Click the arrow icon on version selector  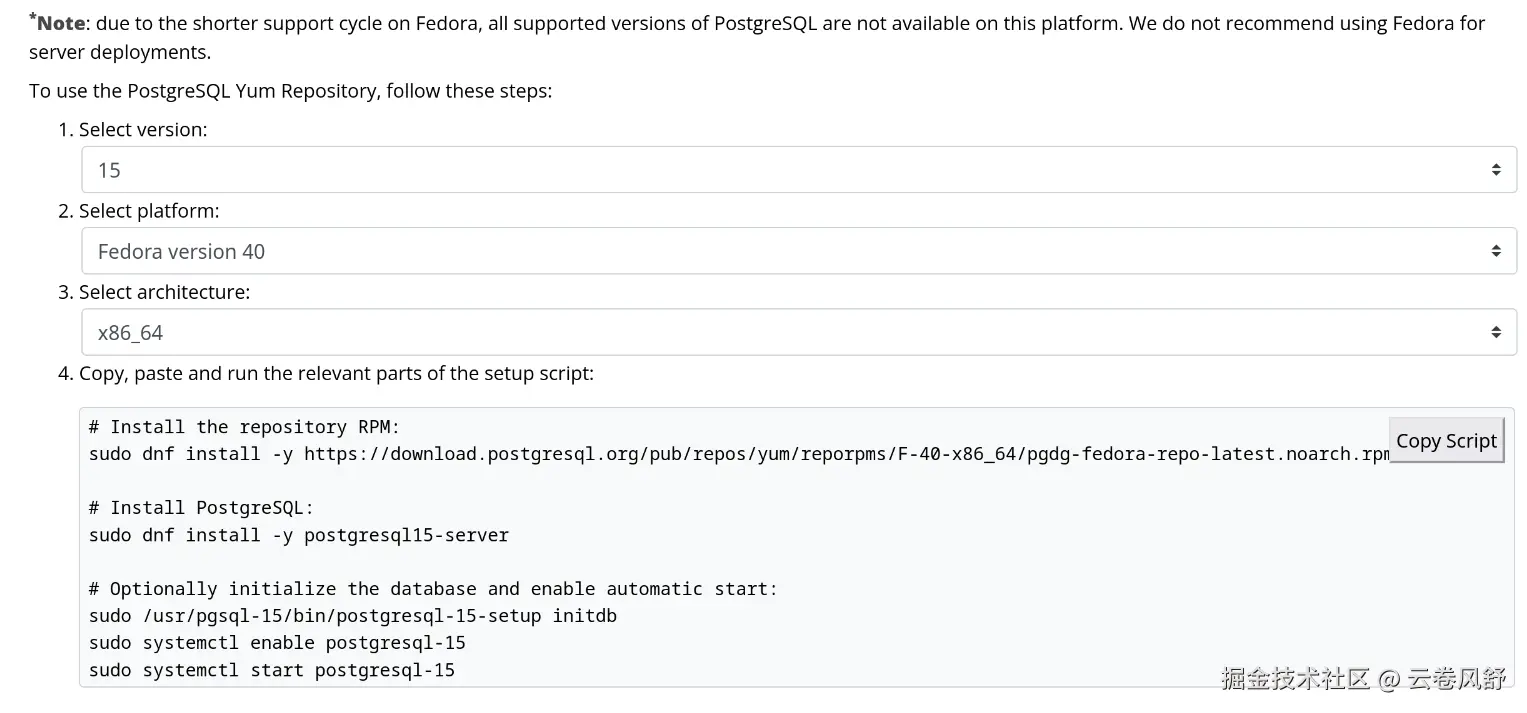[x=1495, y=170]
